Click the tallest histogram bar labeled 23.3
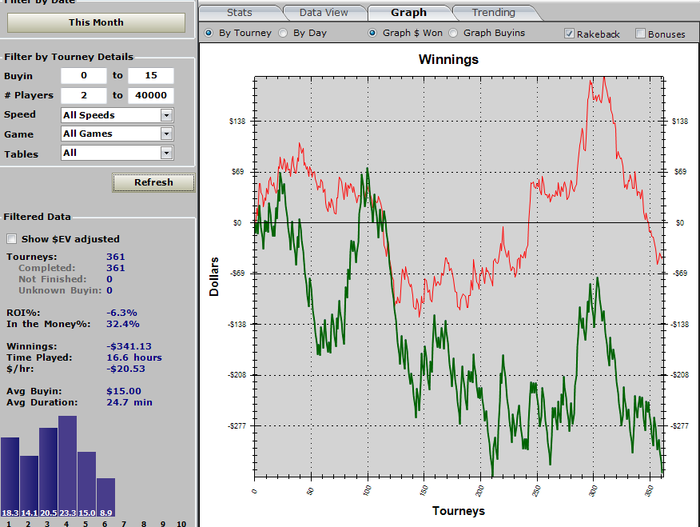This screenshot has height=527, width=700. 67,466
